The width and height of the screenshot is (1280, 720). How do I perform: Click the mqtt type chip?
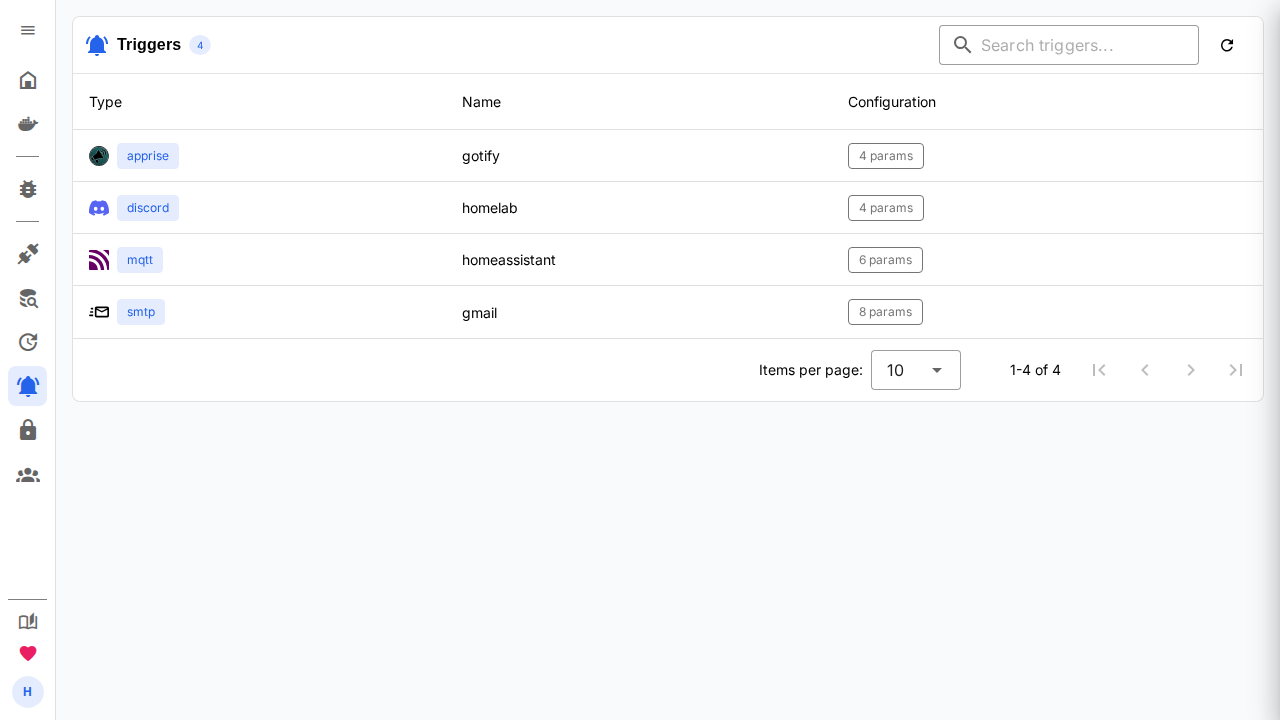[140, 260]
